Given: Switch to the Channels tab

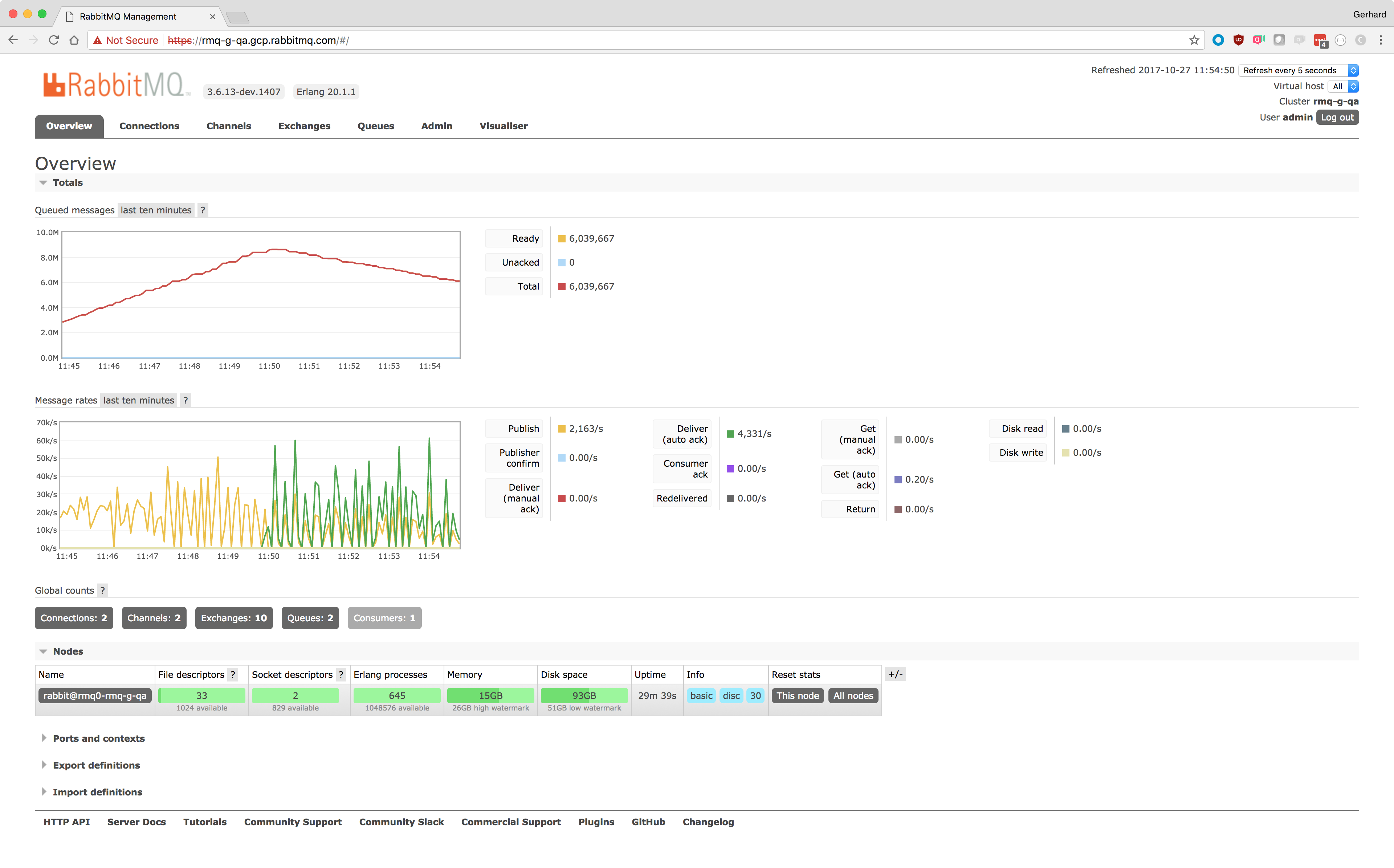Looking at the screenshot, I should click(x=228, y=126).
